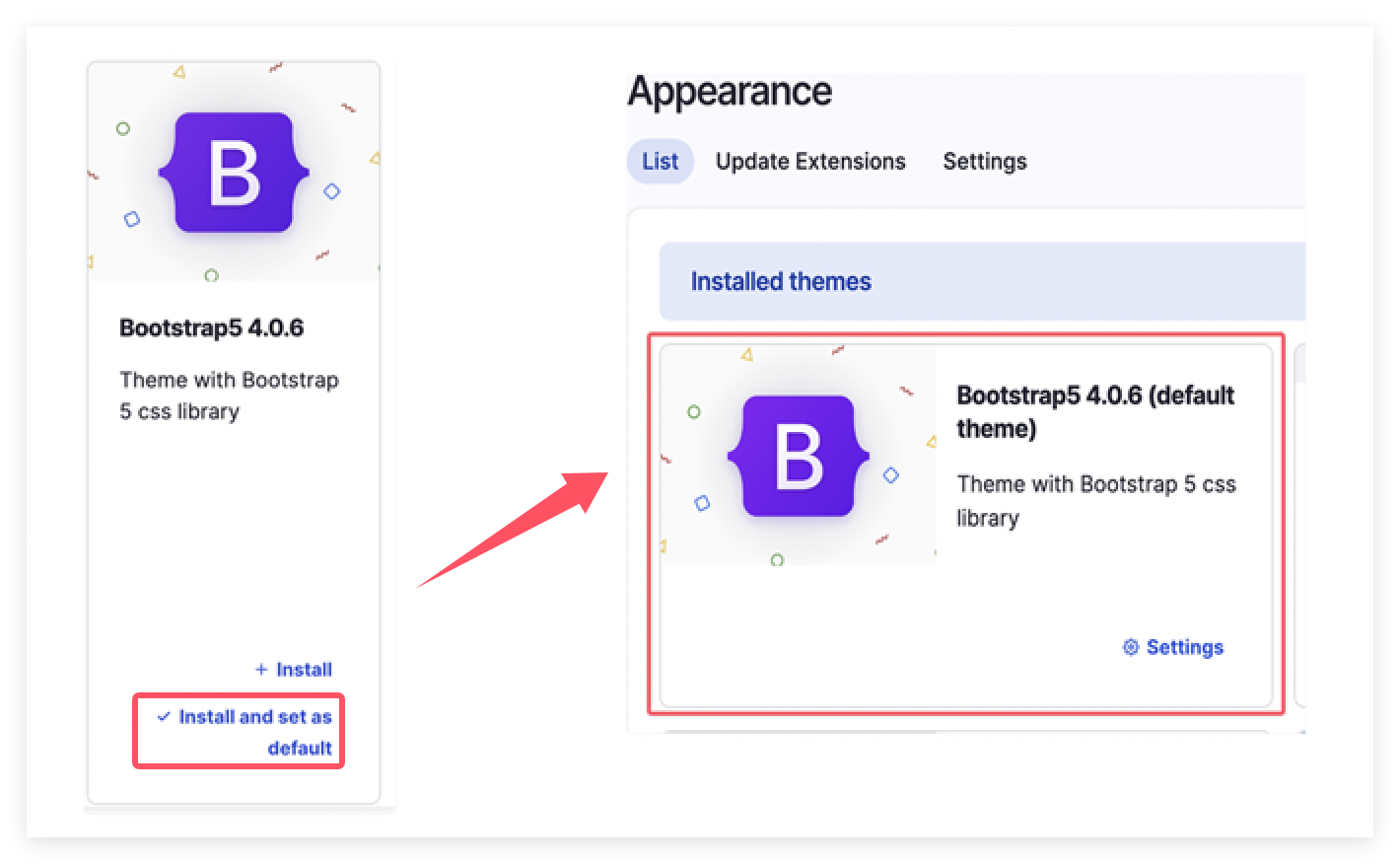Viewport: 1400px width, 864px height.
Task: Click the Bootstrap logo in Installed themes
Action: coord(798,457)
